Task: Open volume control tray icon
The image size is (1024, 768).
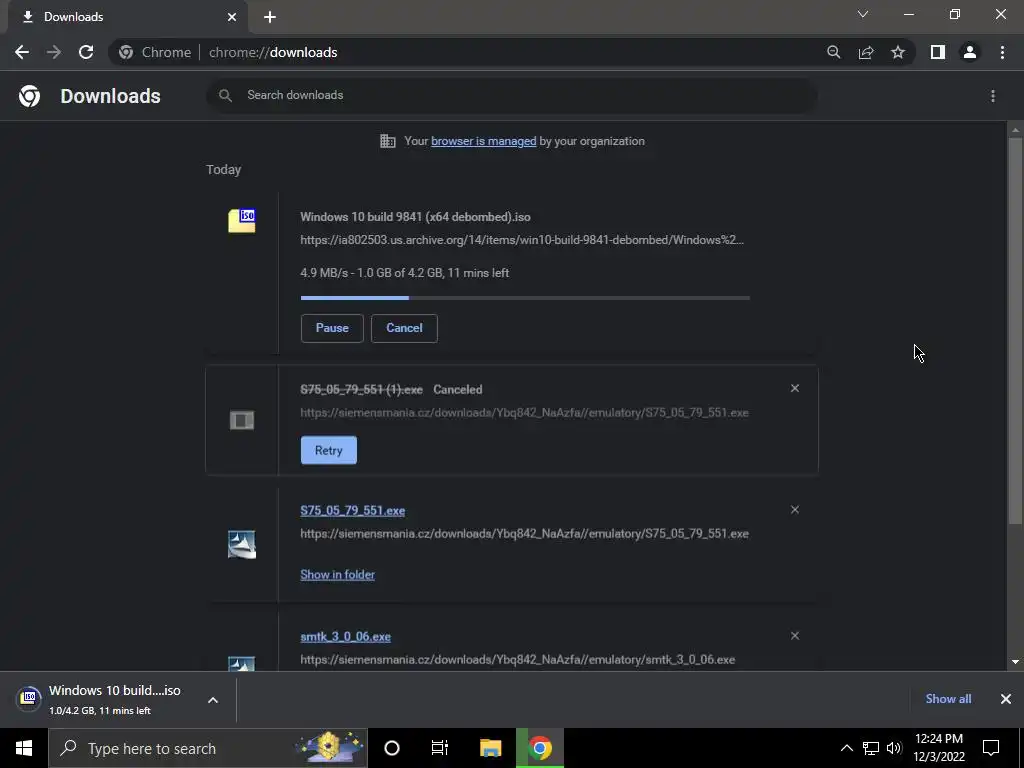Action: click(894, 748)
